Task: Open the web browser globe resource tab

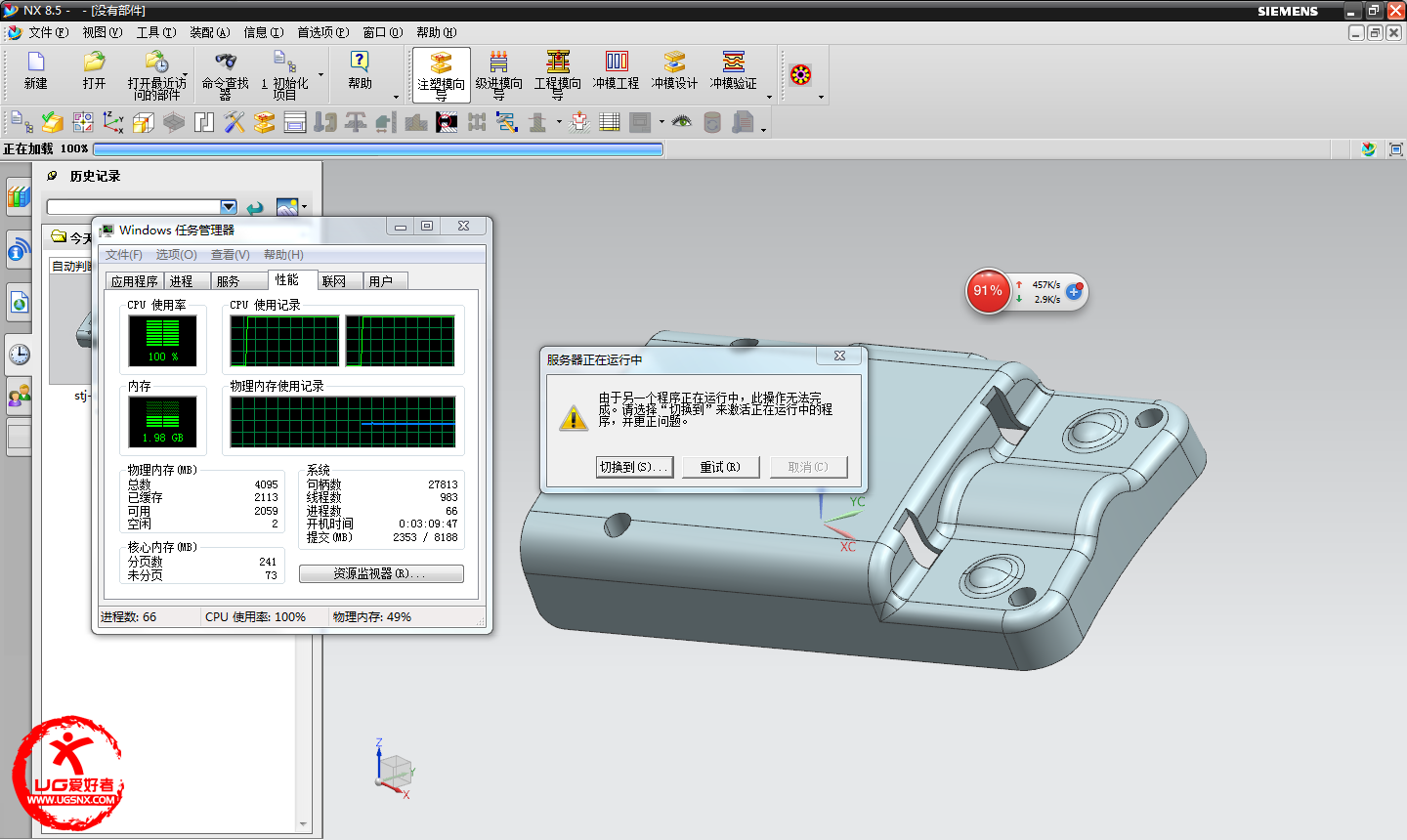Action: click(x=19, y=303)
